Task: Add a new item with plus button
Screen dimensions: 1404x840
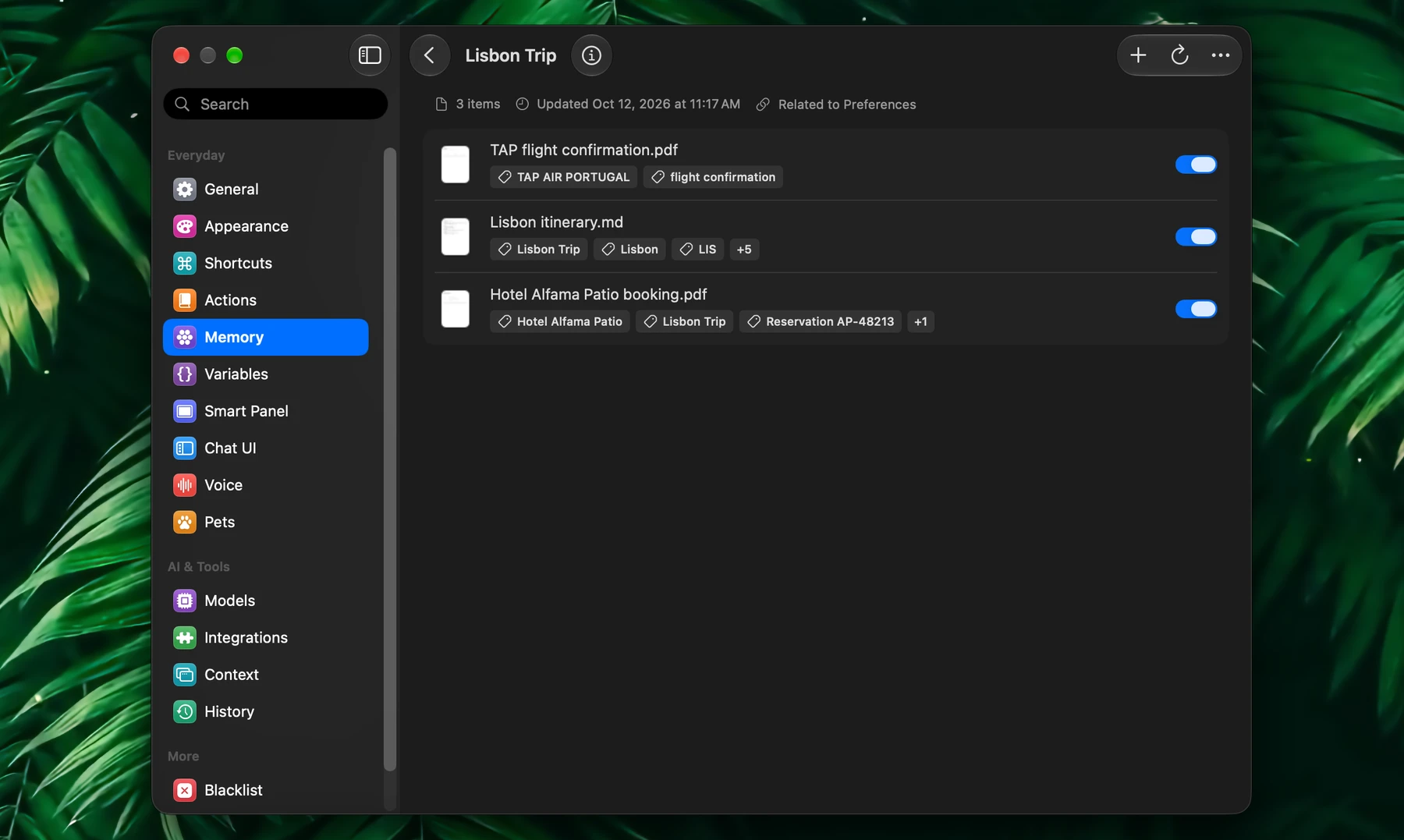Action: click(1138, 55)
